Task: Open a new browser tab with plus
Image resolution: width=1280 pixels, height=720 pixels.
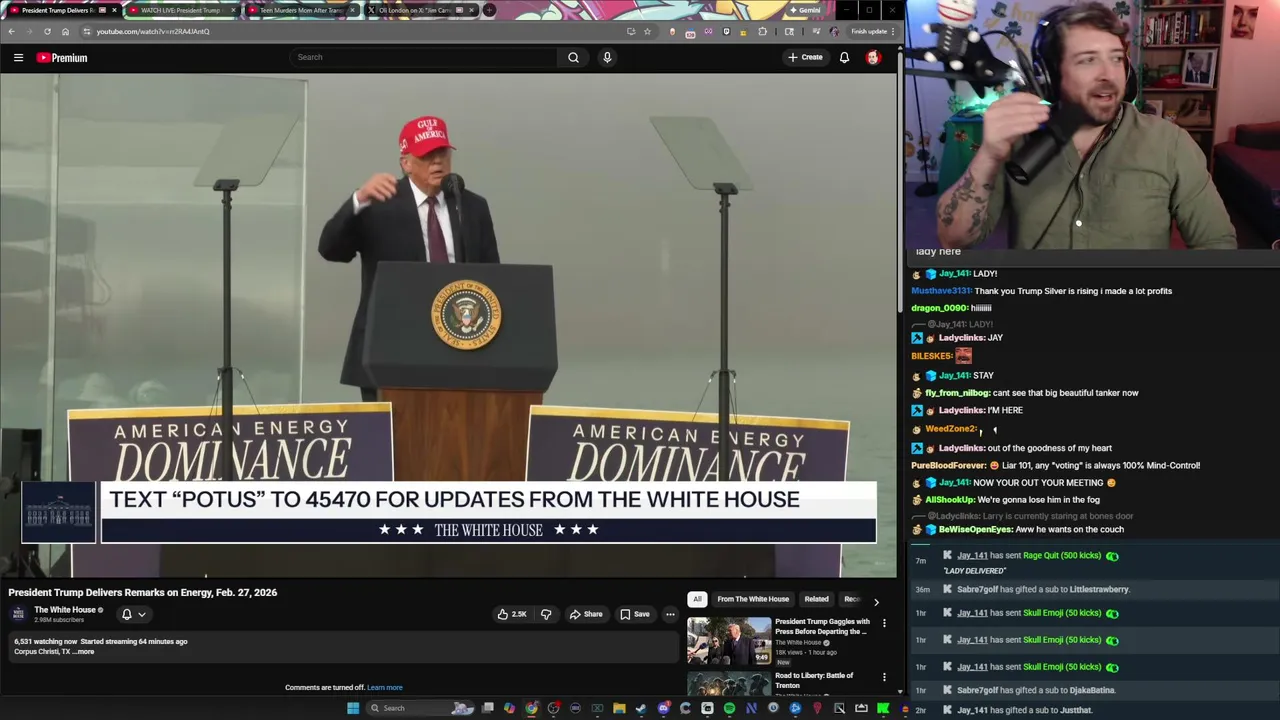Action: (489, 10)
